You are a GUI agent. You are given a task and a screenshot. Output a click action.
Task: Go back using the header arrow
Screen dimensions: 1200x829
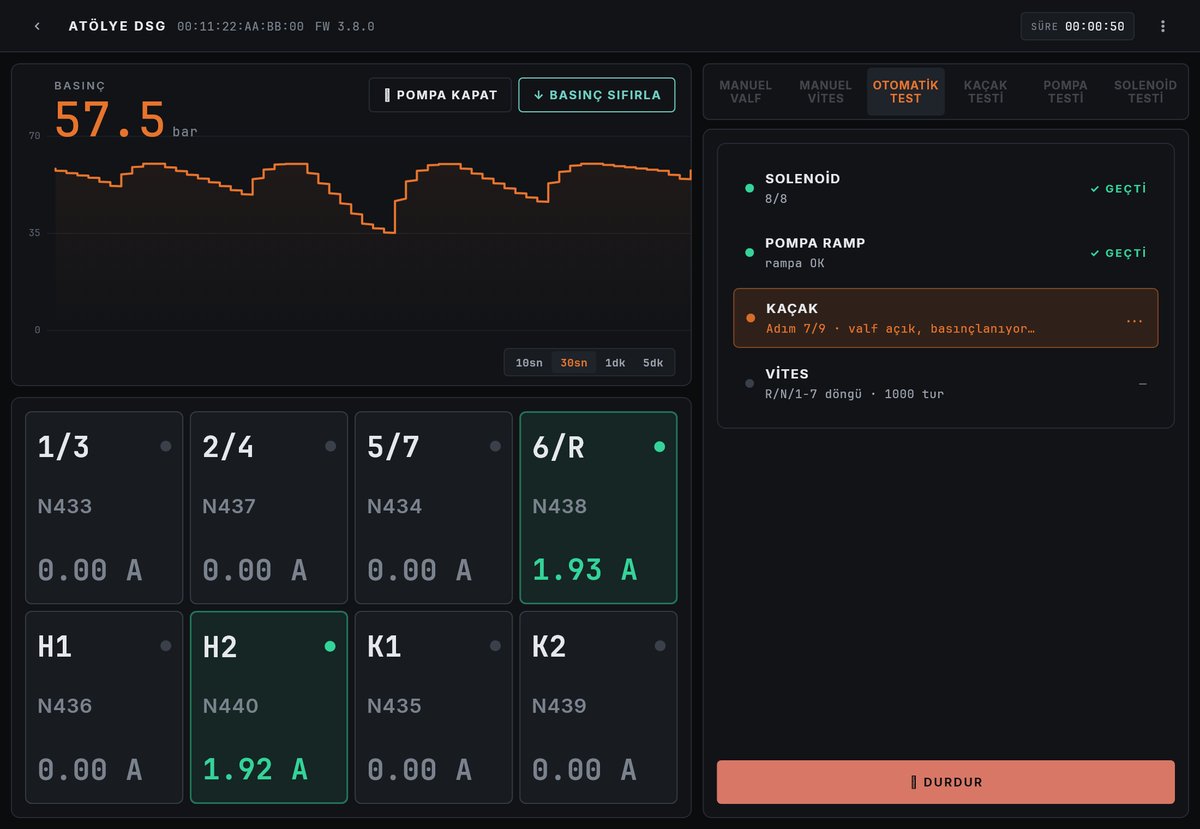(x=37, y=26)
